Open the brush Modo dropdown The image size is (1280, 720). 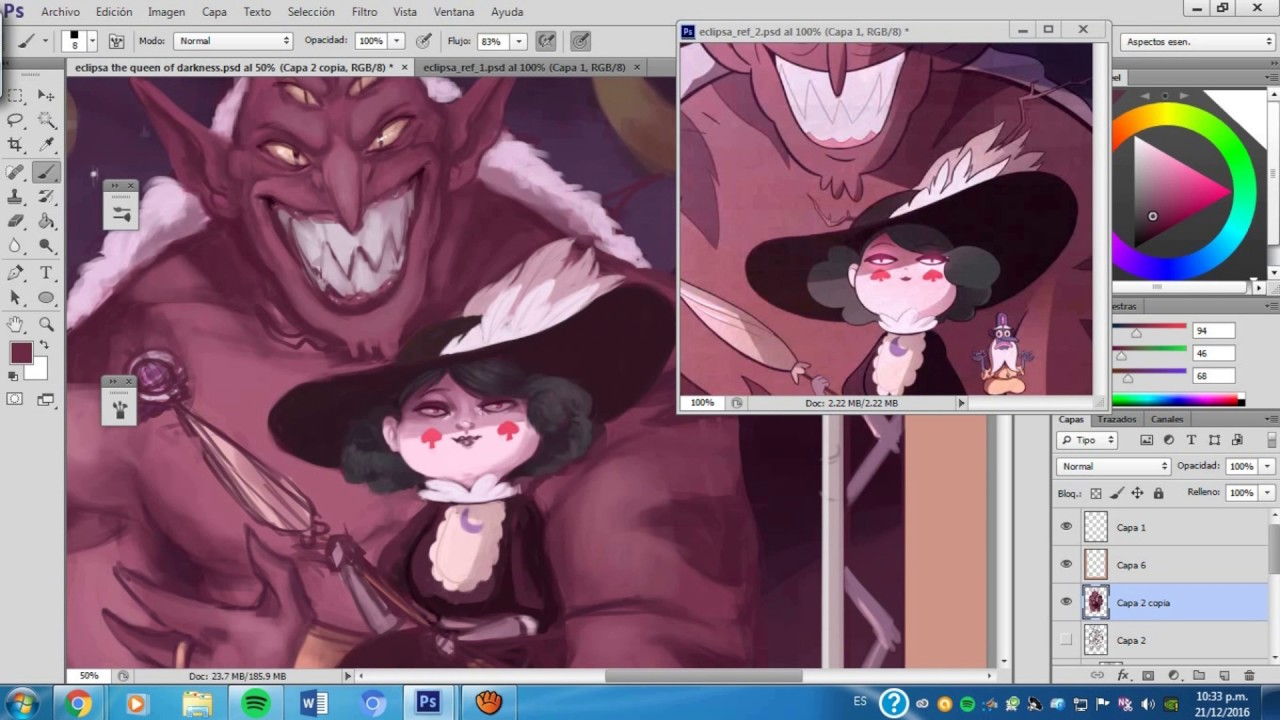[x=233, y=41]
